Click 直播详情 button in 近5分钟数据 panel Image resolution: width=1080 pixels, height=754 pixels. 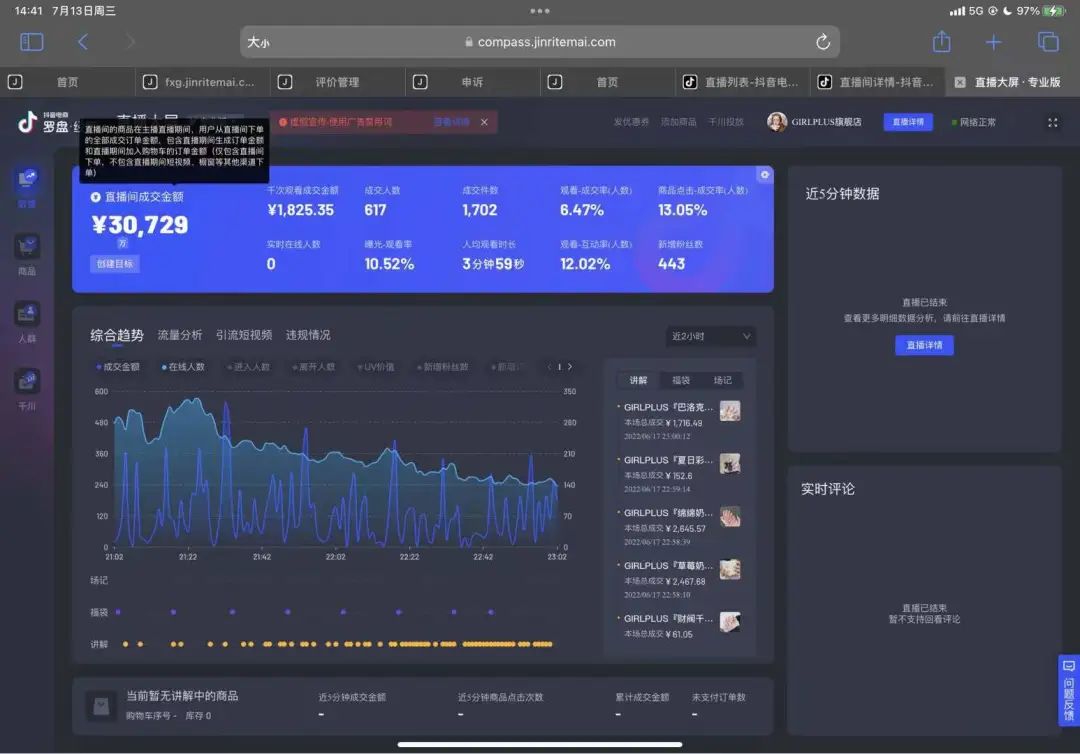924,345
